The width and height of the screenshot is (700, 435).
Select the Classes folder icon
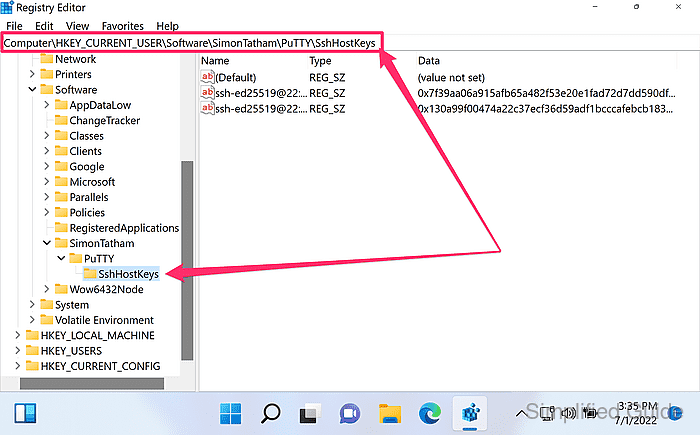tap(61, 135)
